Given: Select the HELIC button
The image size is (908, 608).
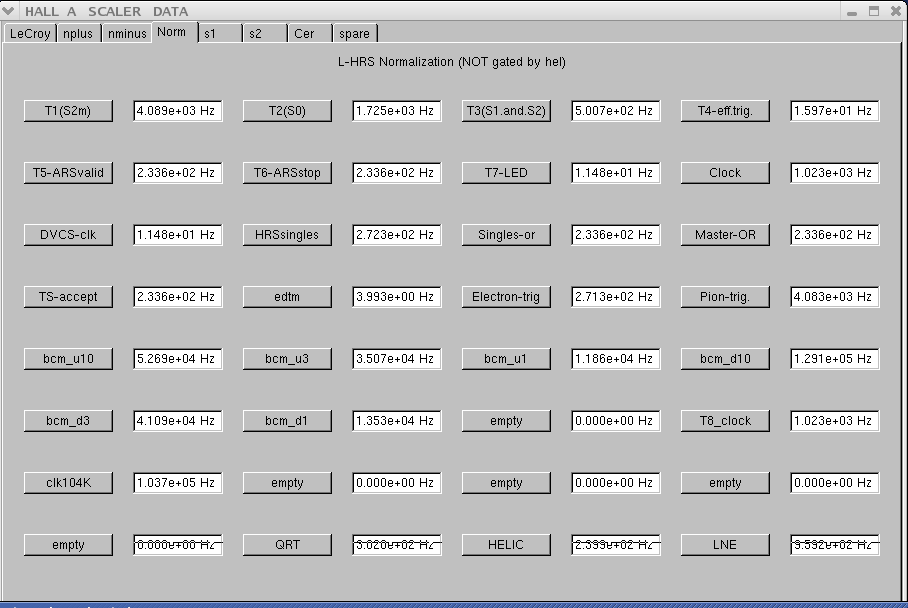Looking at the screenshot, I should pyautogui.click(x=506, y=544).
